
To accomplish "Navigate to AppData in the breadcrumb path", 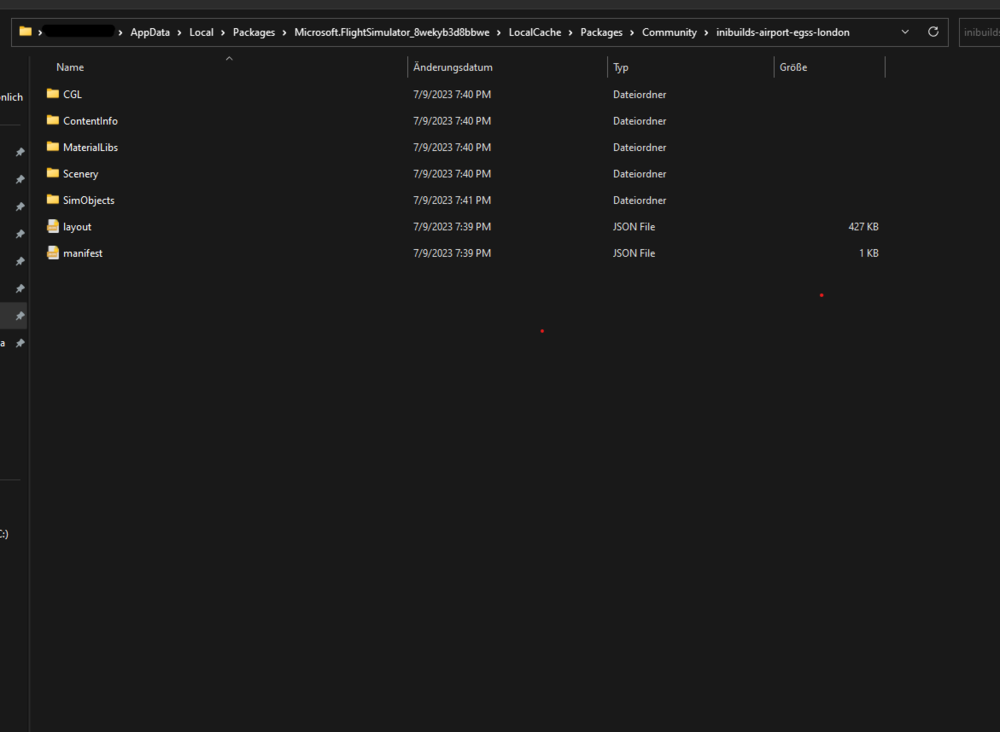I will [150, 33].
